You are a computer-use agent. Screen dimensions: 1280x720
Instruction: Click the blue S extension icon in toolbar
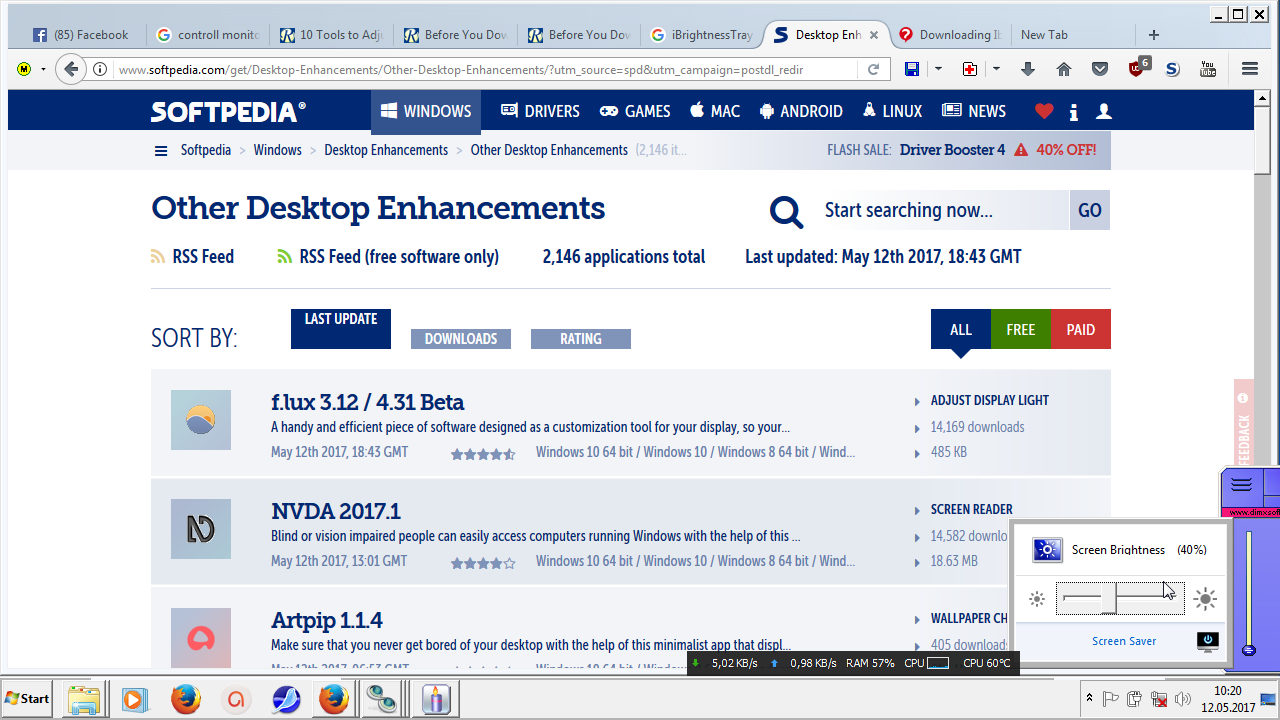tap(1173, 69)
